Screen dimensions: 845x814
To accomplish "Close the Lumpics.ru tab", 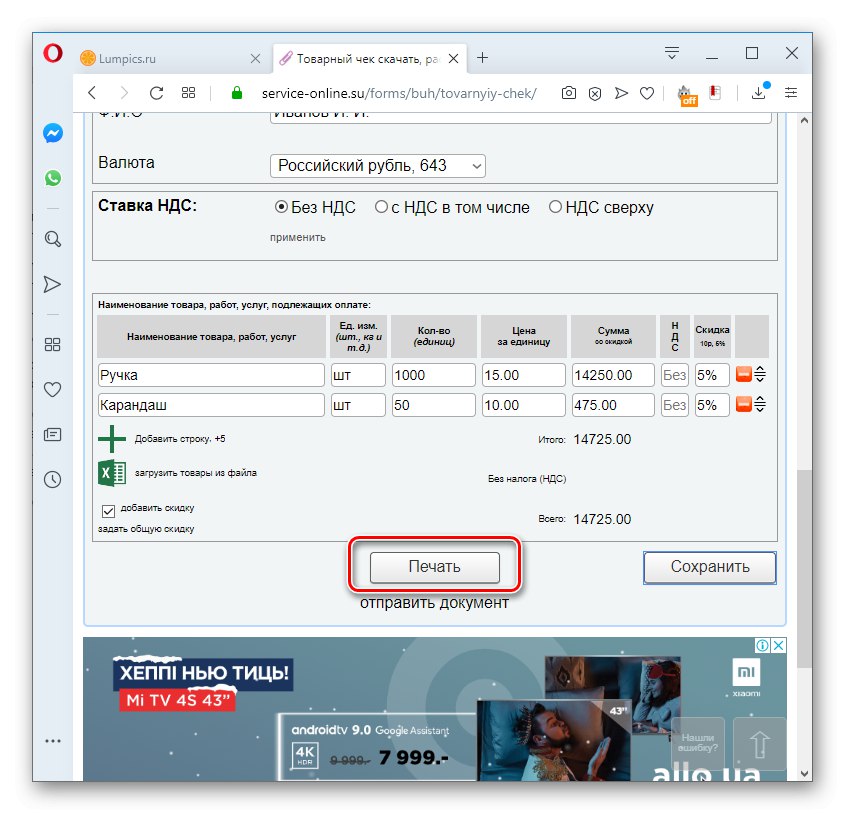I will click(x=255, y=58).
